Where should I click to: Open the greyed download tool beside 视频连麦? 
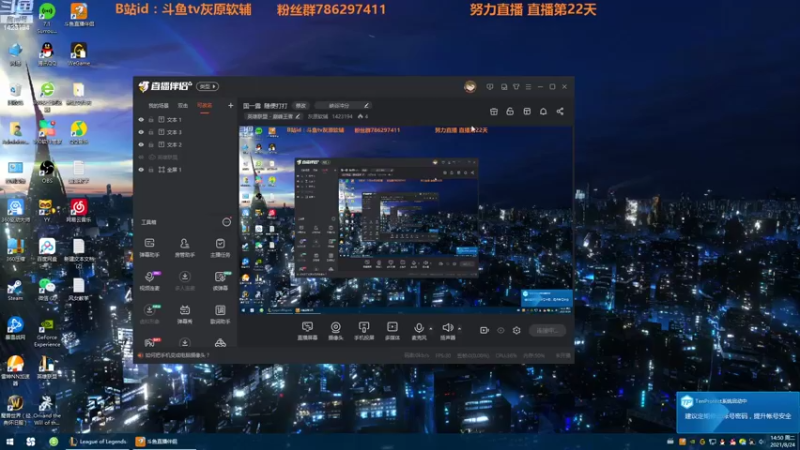coord(185,281)
